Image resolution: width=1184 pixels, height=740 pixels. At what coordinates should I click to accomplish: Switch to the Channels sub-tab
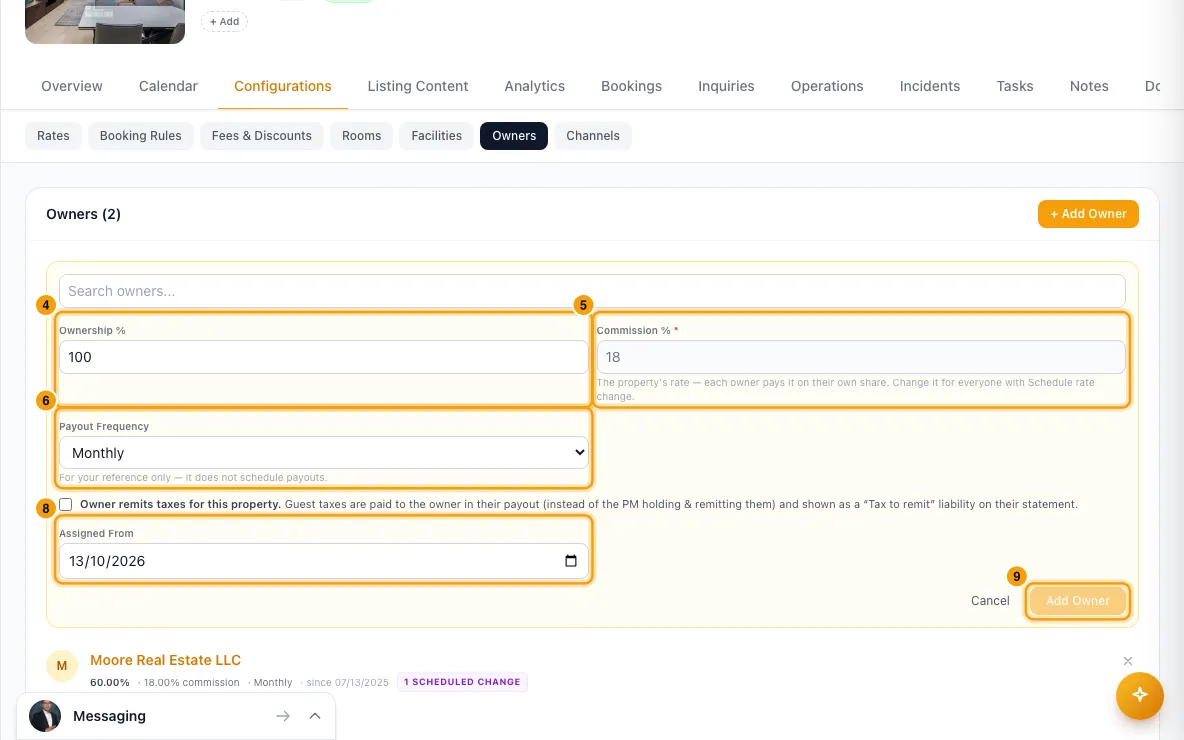[593, 136]
